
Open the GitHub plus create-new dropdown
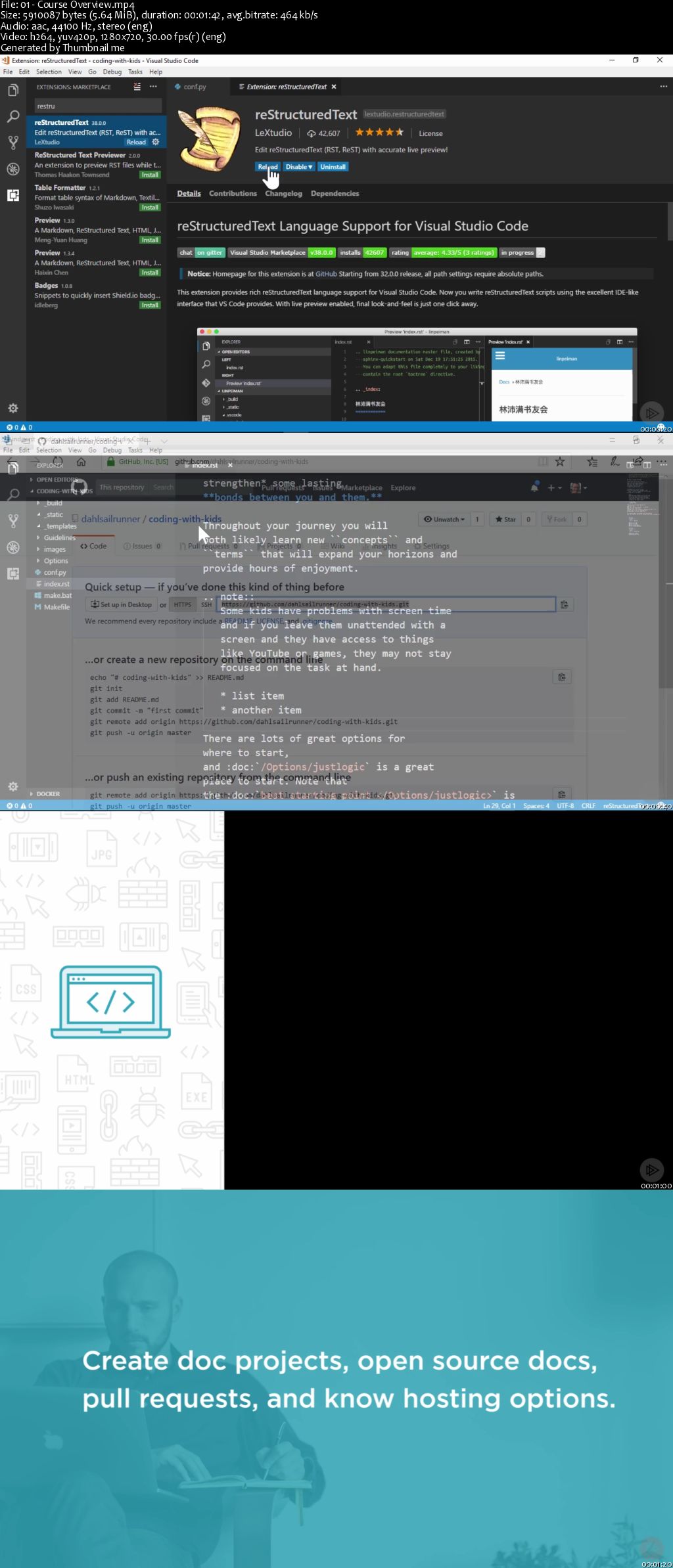555,487
